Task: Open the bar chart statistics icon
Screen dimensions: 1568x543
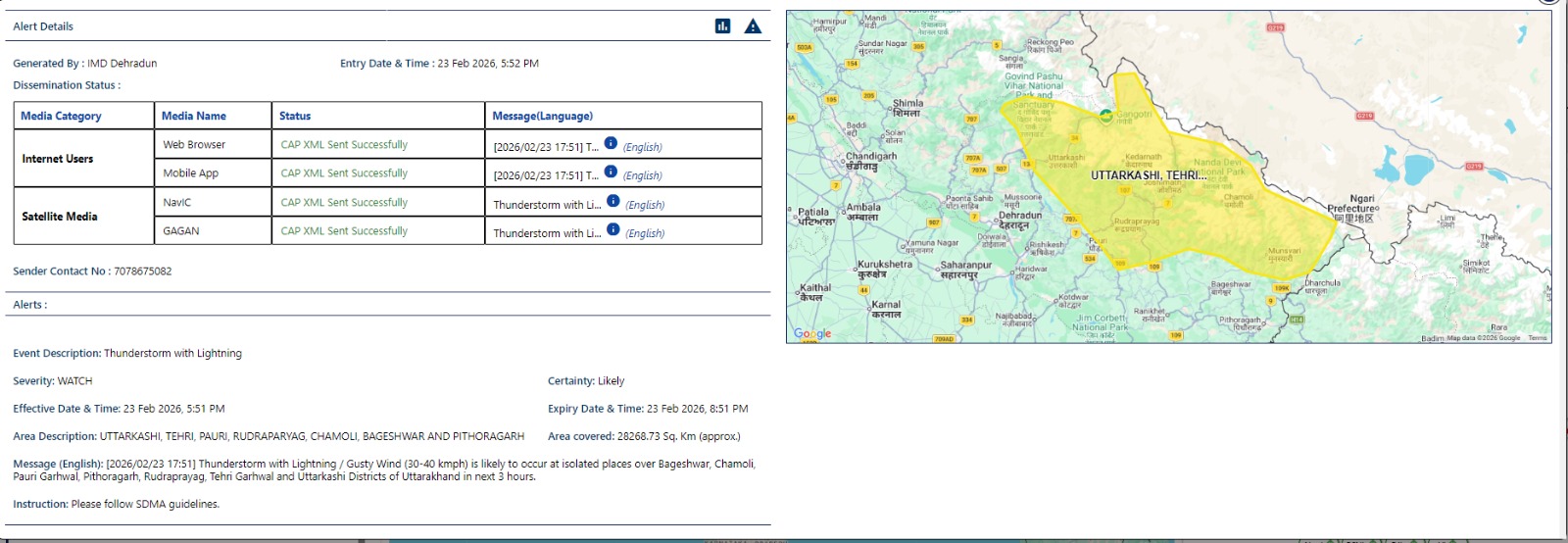Action: click(722, 26)
